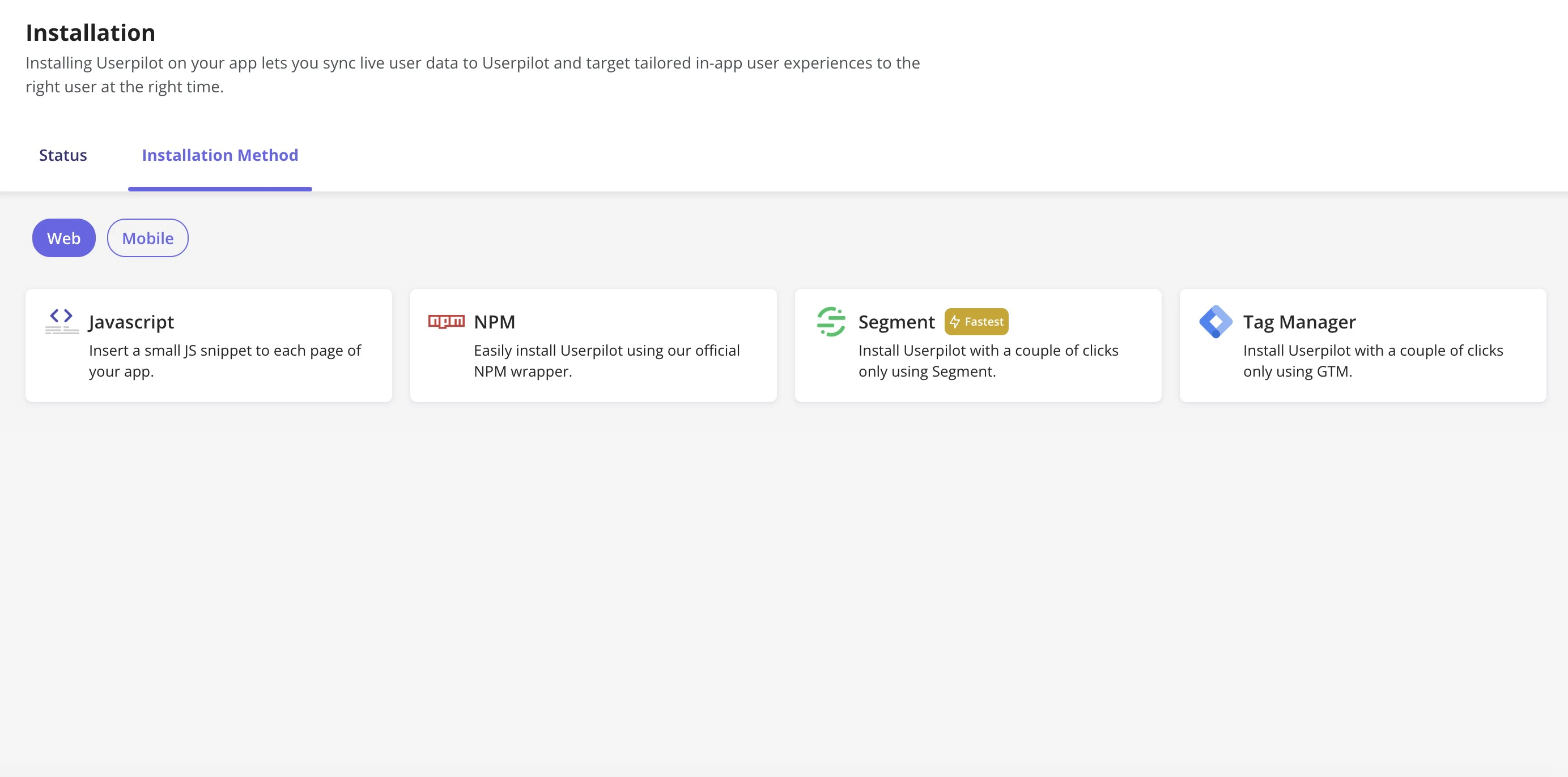
Task: Click the Google Tag Manager diamond icon
Action: [x=1216, y=321]
